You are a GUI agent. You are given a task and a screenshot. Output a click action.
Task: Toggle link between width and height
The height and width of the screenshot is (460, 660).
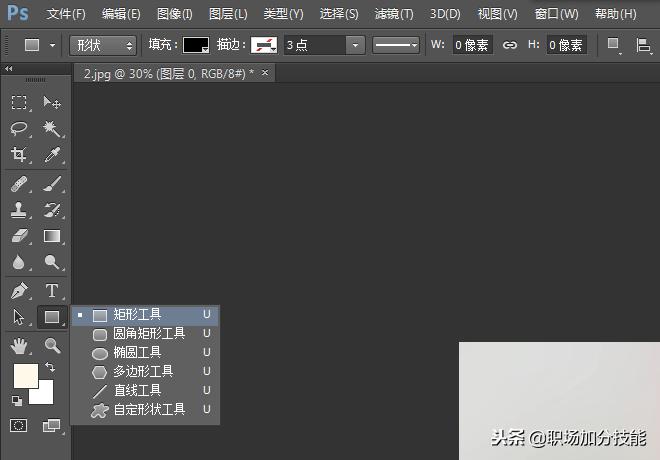click(x=510, y=45)
